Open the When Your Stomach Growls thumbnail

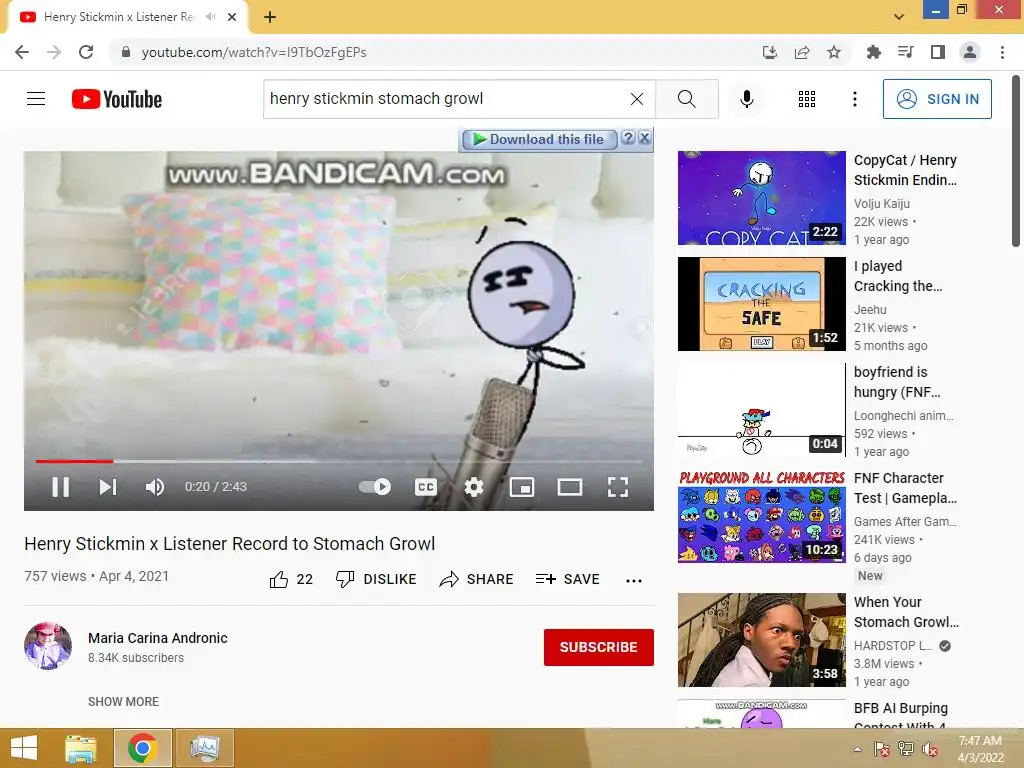(761, 640)
